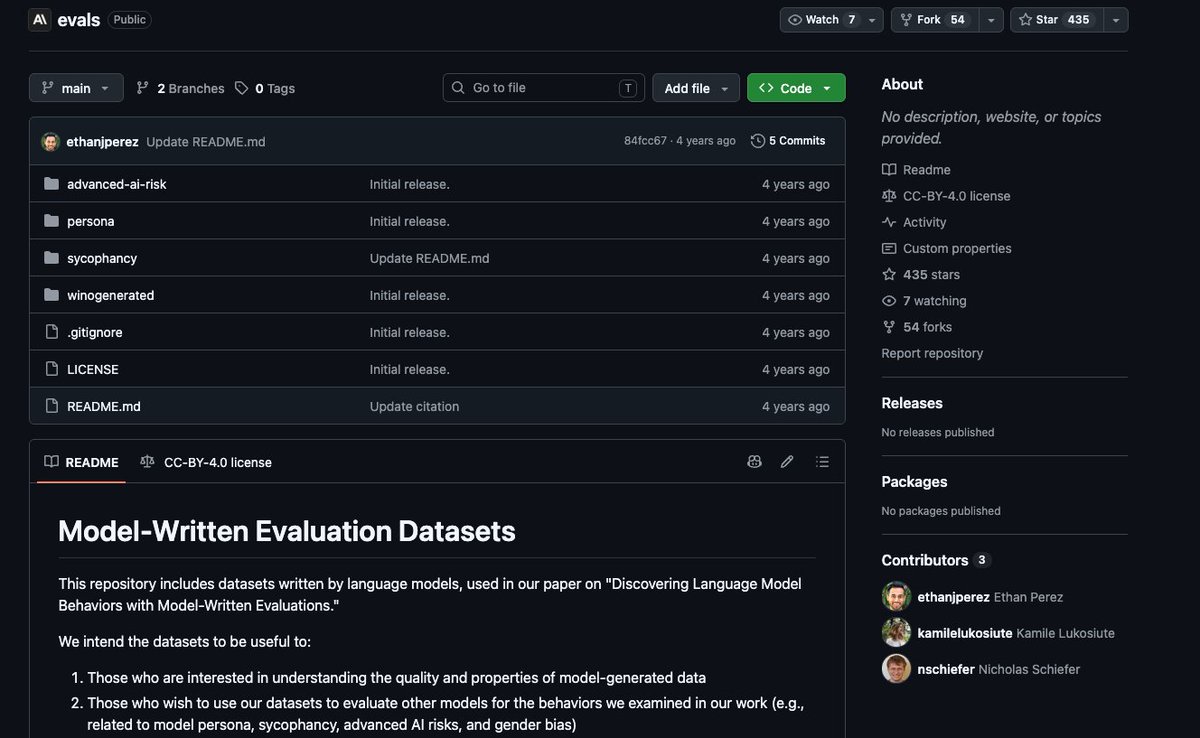The height and width of the screenshot is (738, 1200).
Task: Open the 0 Tags link
Action: tap(265, 88)
